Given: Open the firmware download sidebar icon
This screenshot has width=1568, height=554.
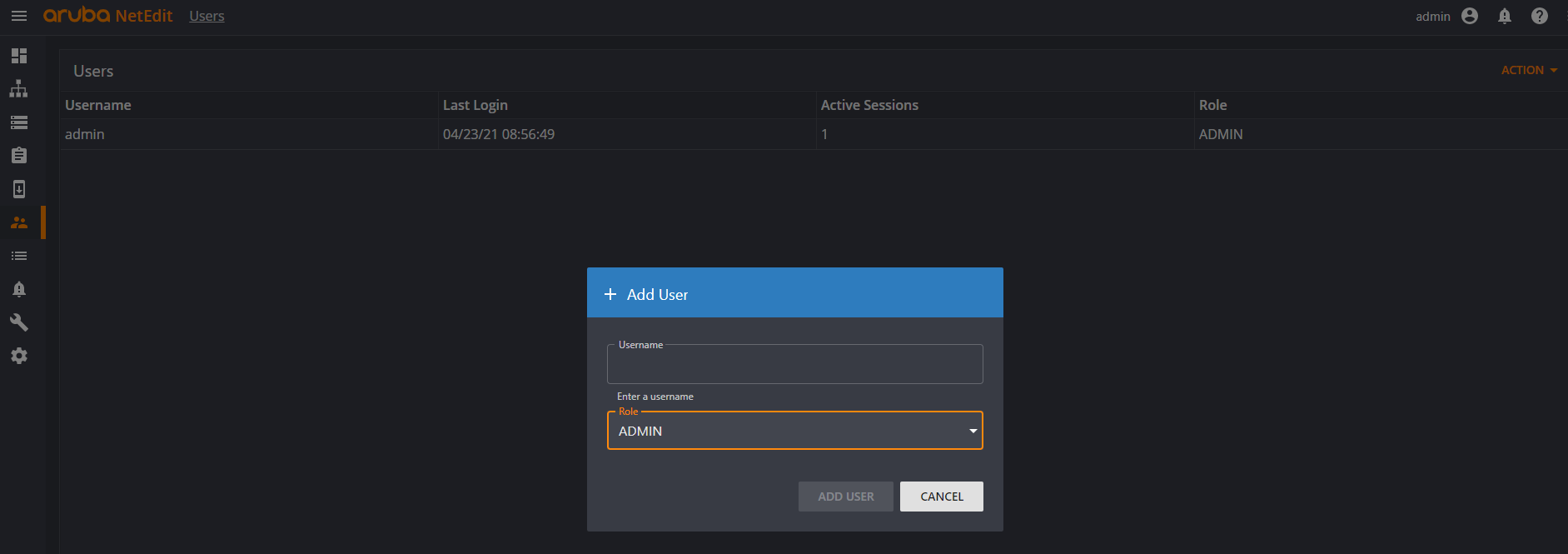Looking at the screenshot, I should 19,189.
